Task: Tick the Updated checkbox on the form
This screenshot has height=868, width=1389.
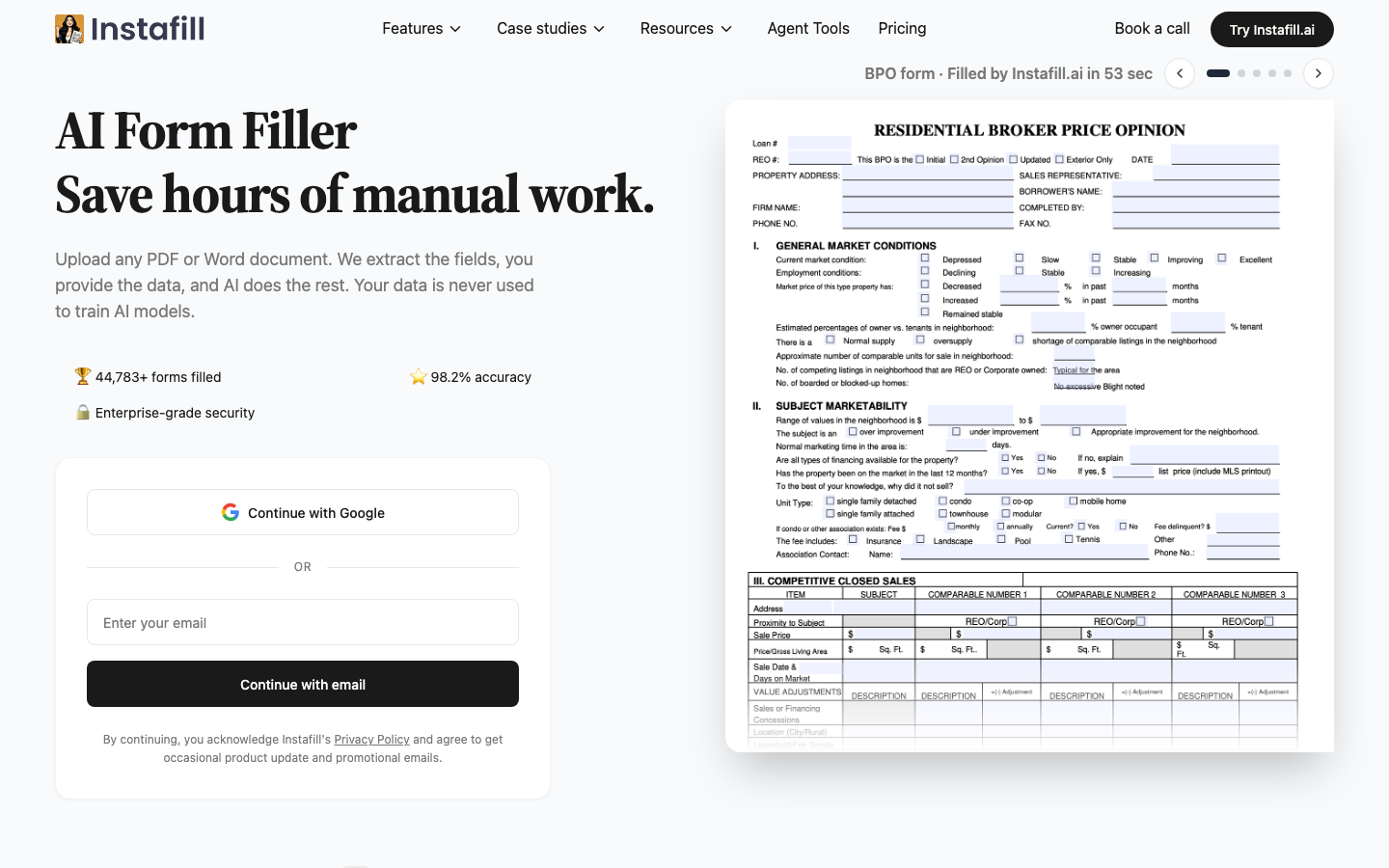Action: [1013, 159]
